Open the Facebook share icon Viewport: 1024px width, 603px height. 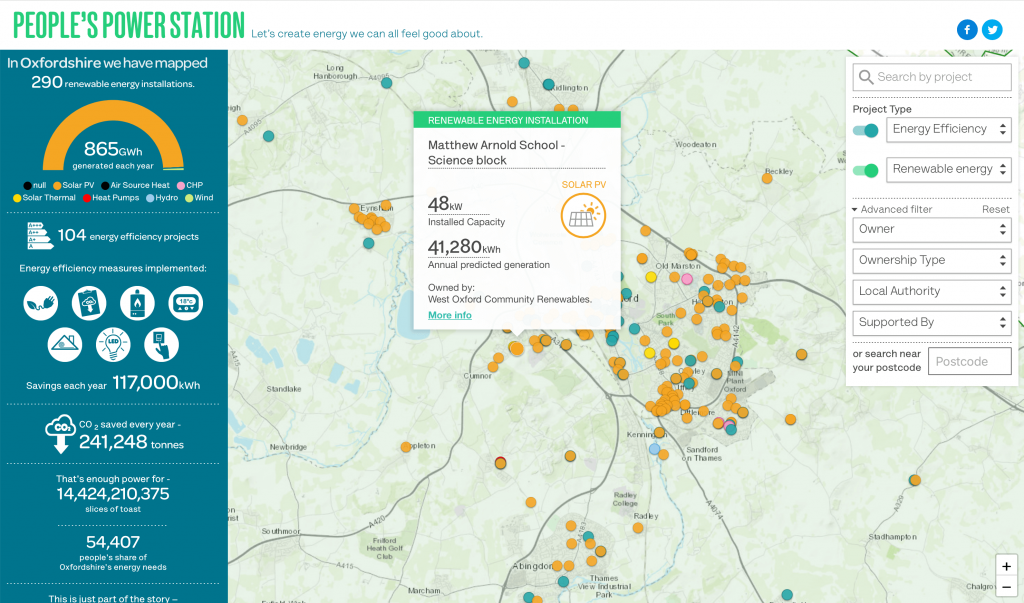(x=967, y=30)
